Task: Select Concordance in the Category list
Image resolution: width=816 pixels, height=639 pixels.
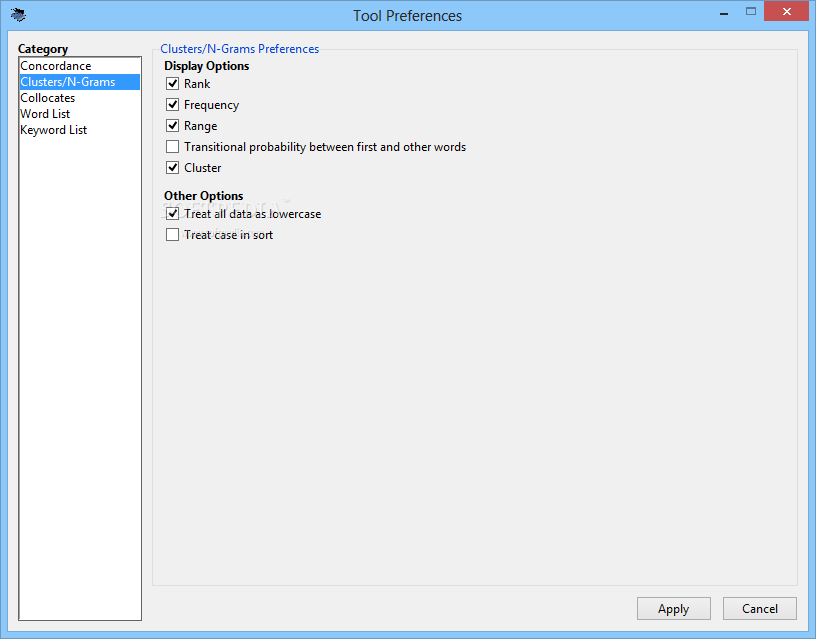Action: coord(56,66)
